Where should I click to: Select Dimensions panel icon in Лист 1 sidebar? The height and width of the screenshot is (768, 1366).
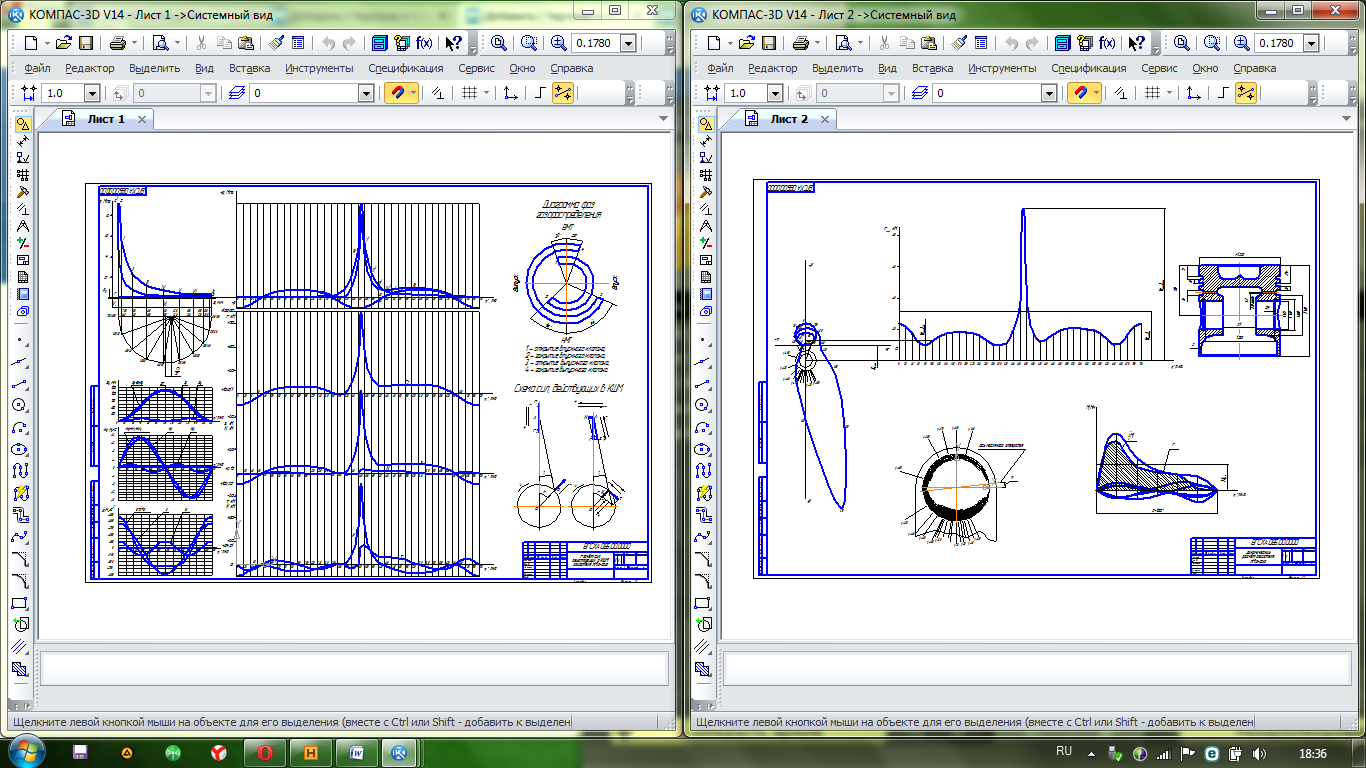coord(22,141)
